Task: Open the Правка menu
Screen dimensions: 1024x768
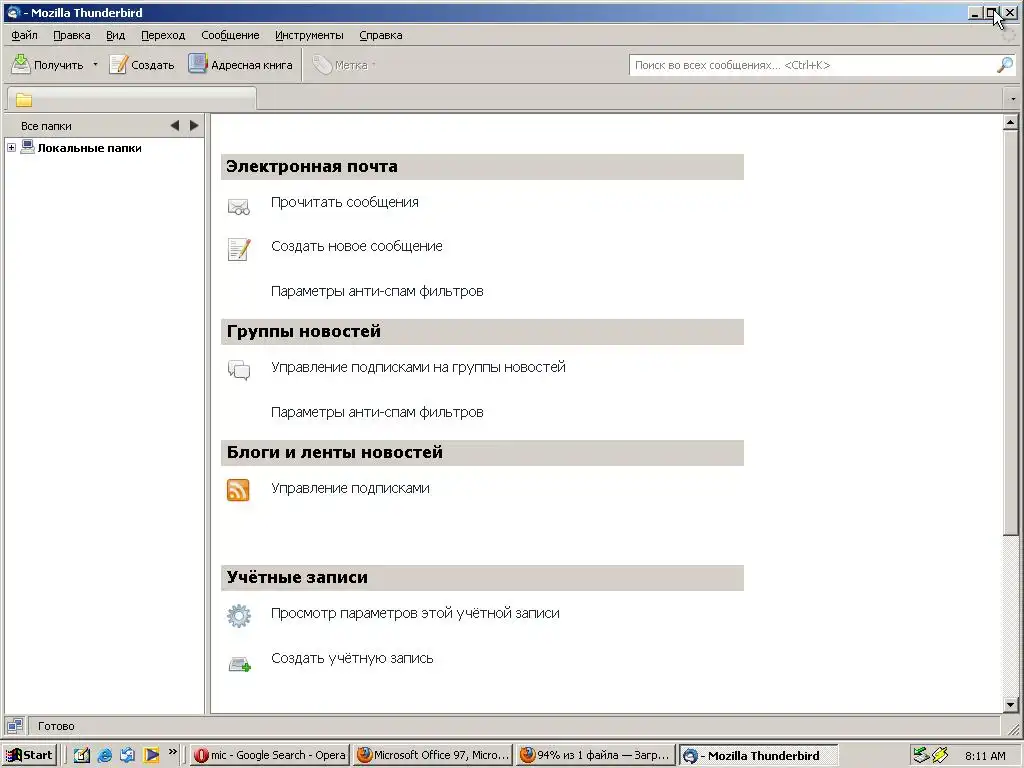Action: pos(72,35)
